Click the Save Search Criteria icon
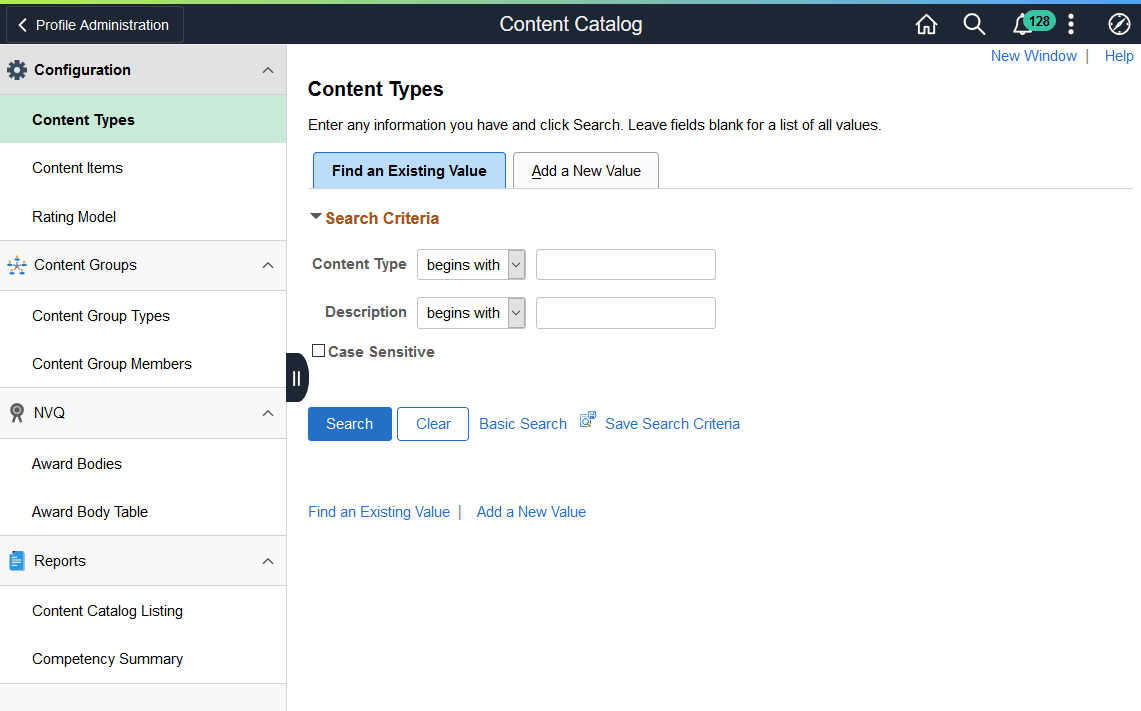1141x711 pixels. coord(587,419)
